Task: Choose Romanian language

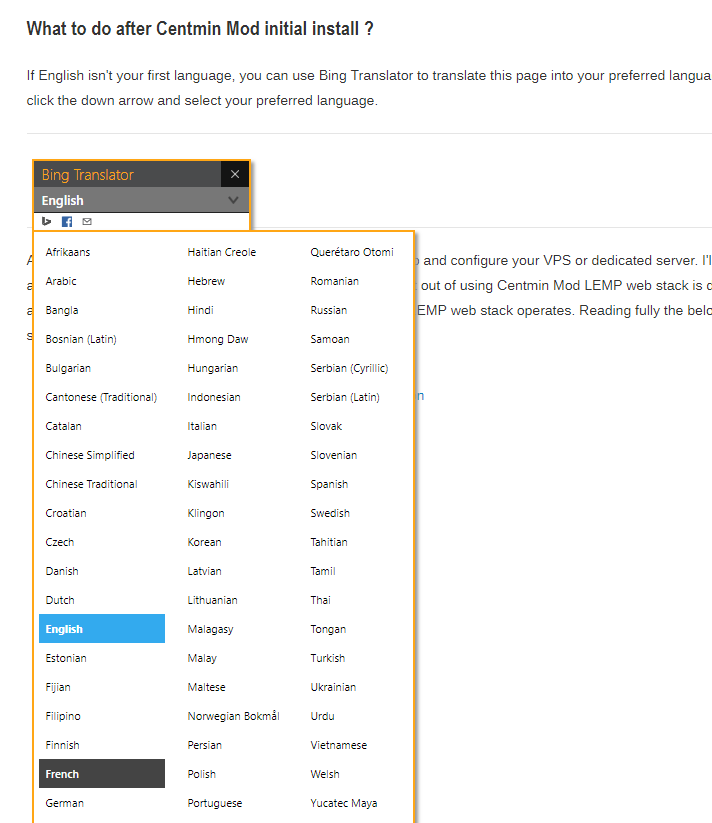Action: pos(334,281)
